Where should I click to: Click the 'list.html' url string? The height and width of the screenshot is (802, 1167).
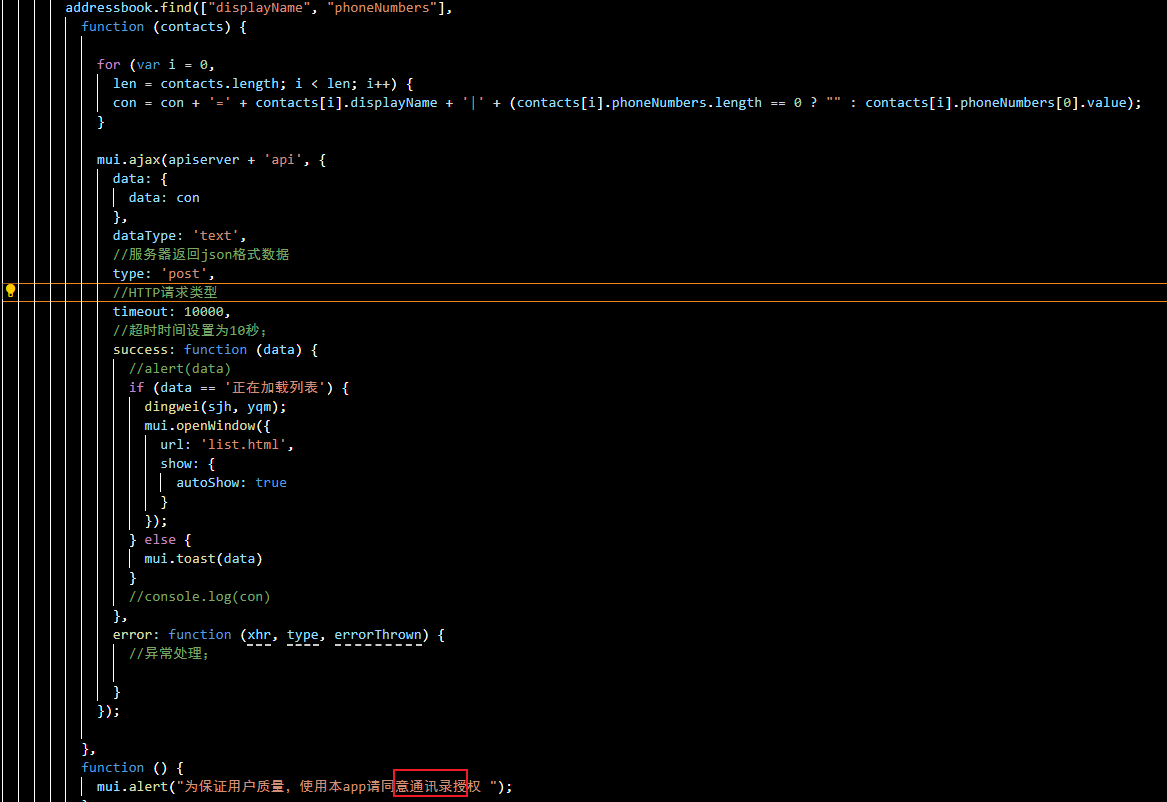pyautogui.click(x=243, y=444)
